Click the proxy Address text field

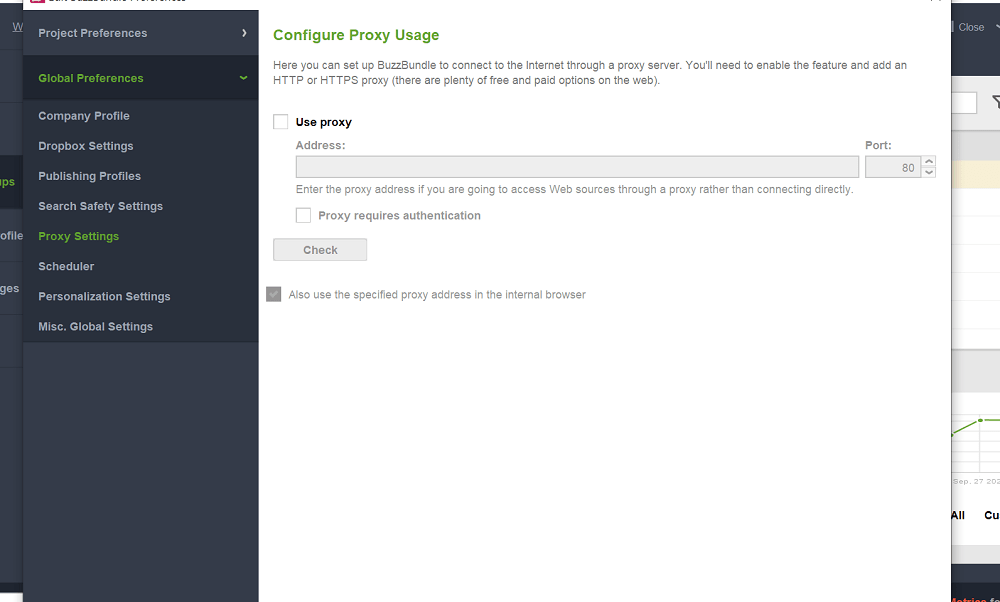[577, 167]
